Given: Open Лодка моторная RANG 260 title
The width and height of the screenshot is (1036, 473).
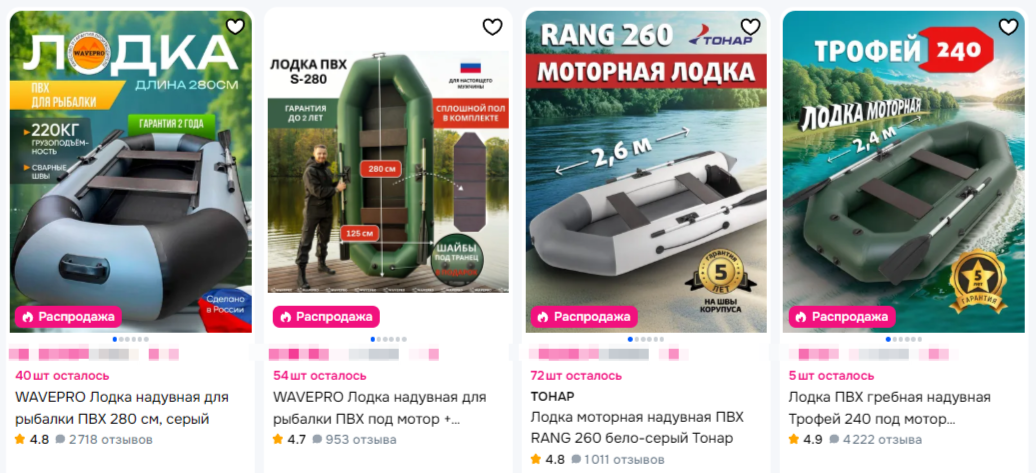Looking at the screenshot, I should click(637, 427).
